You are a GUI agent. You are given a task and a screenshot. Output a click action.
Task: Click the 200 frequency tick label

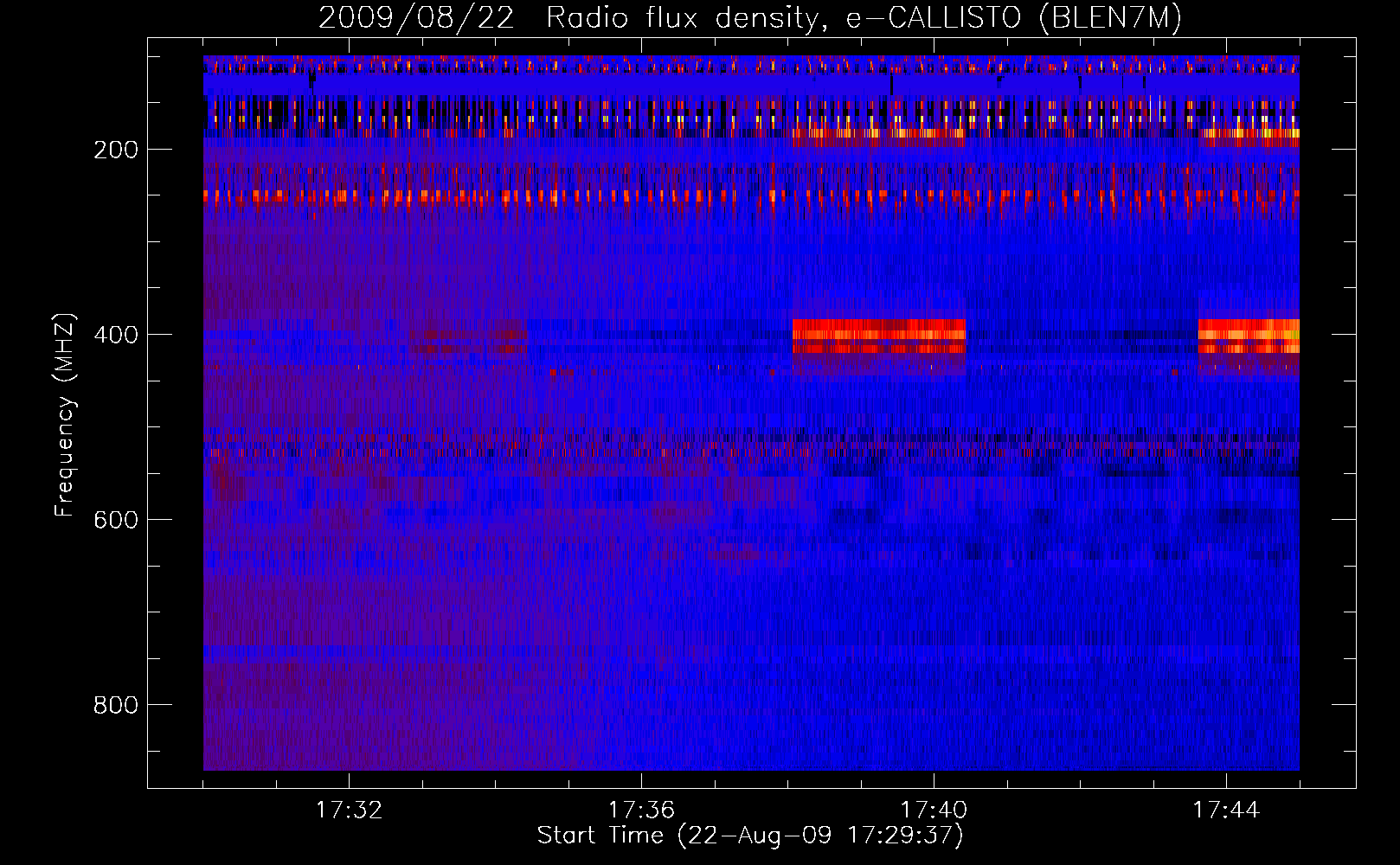click(x=116, y=150)
